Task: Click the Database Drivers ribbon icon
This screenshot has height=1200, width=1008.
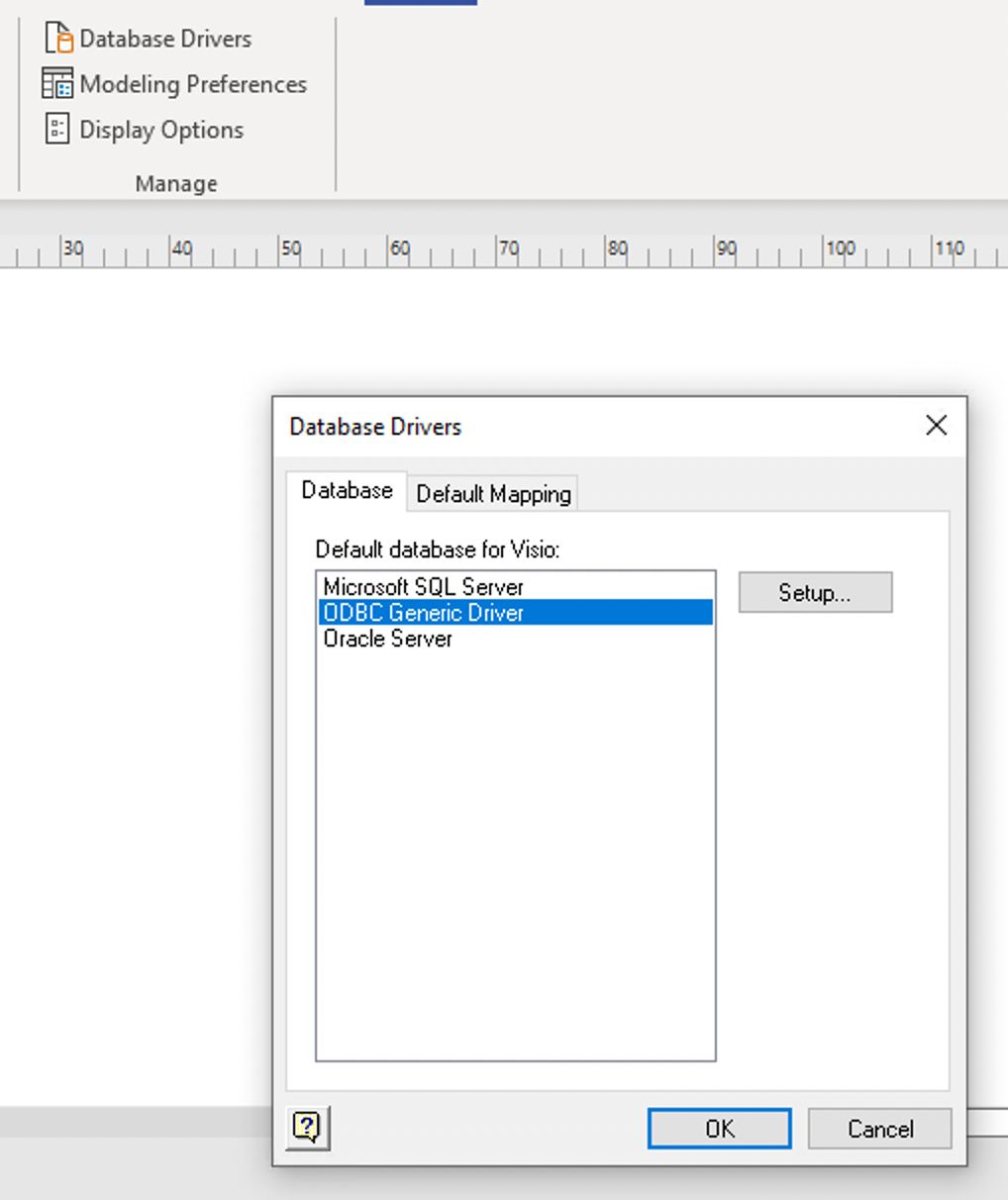Action: [x=59, y=38]
